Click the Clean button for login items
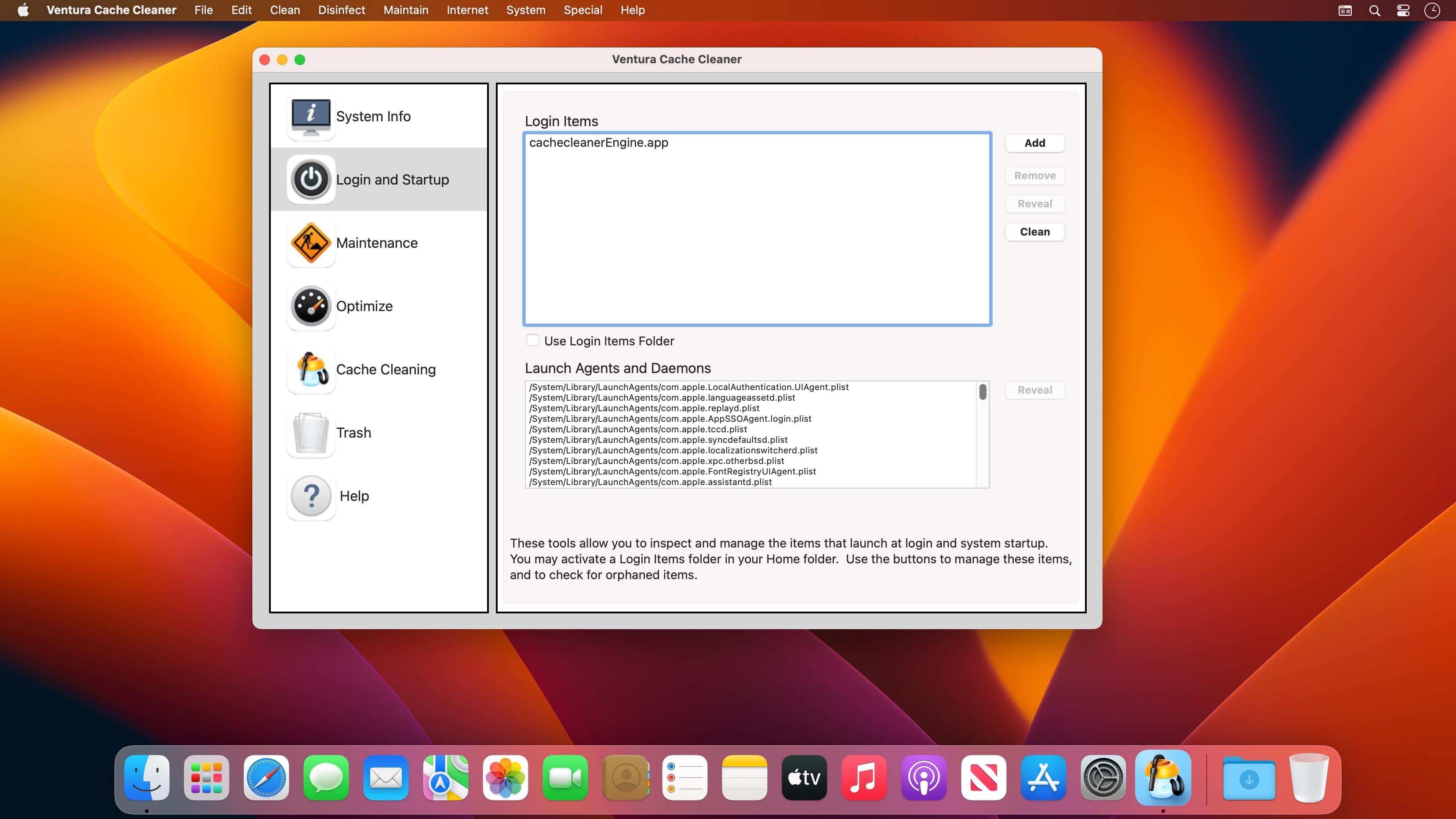This screenshot has height=819, width=1456. pos(1035,231)
